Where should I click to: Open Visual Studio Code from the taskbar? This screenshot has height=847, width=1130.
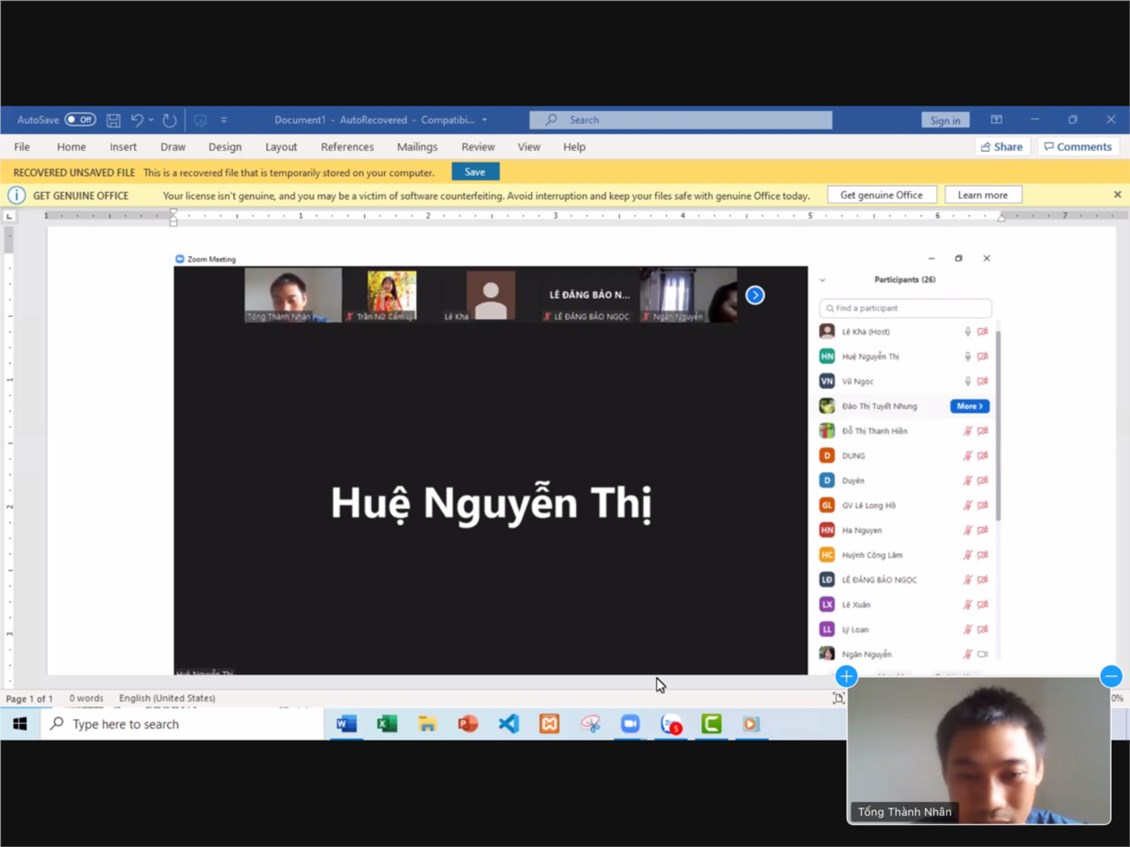coord(509,724)
